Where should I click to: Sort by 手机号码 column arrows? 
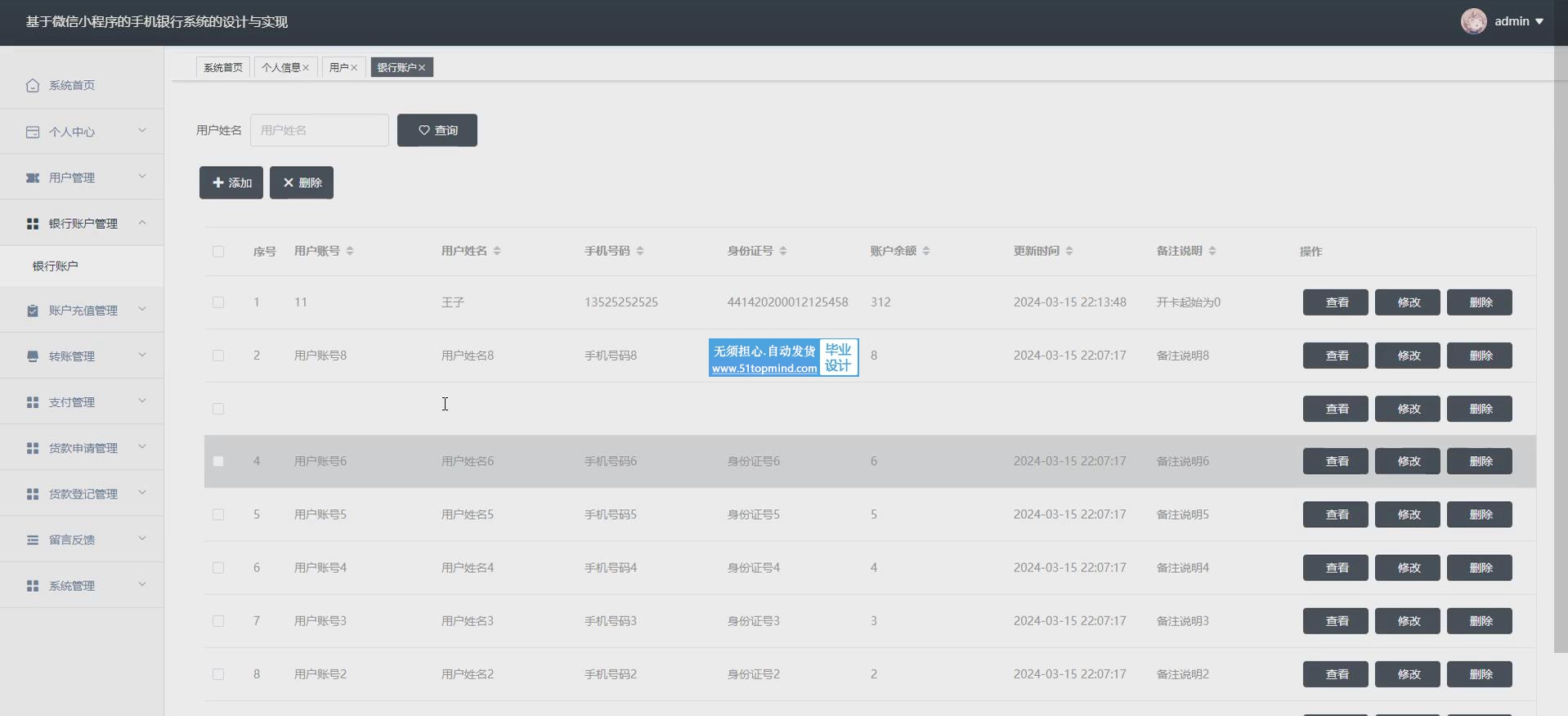pos(640,251)
